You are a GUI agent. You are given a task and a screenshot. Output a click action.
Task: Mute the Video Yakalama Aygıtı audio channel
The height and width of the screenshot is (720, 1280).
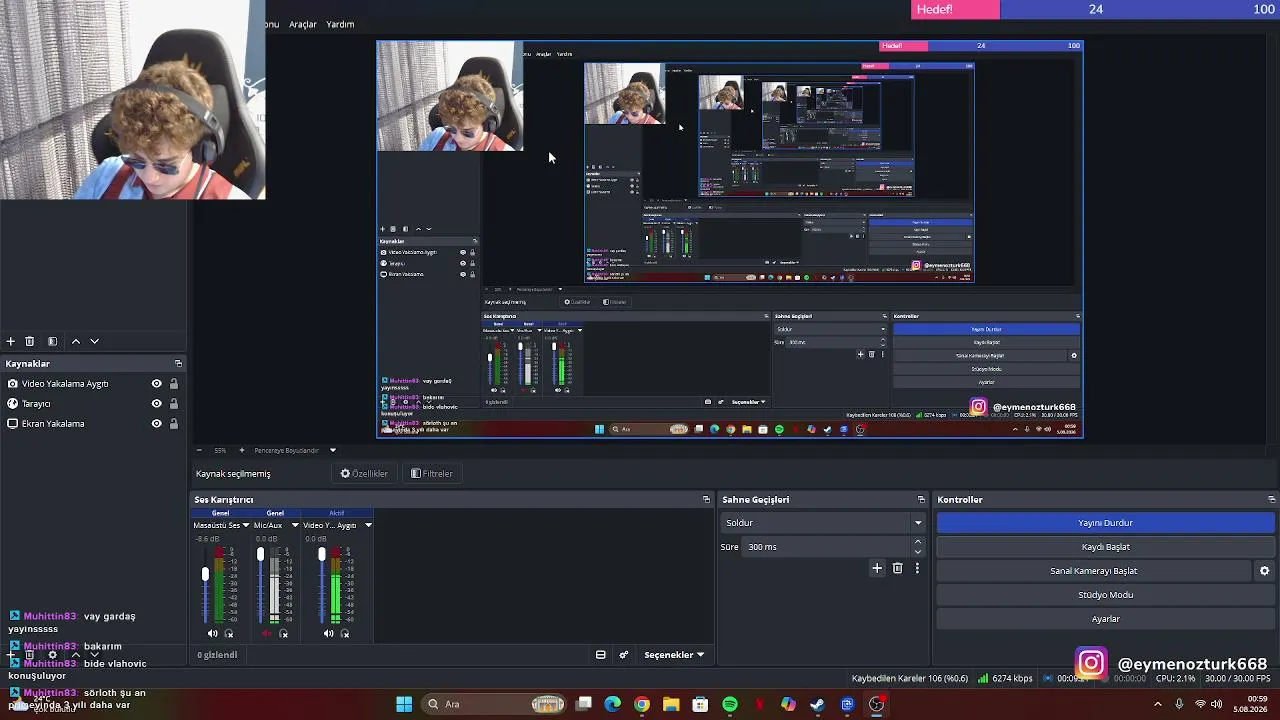coord(328,633)
